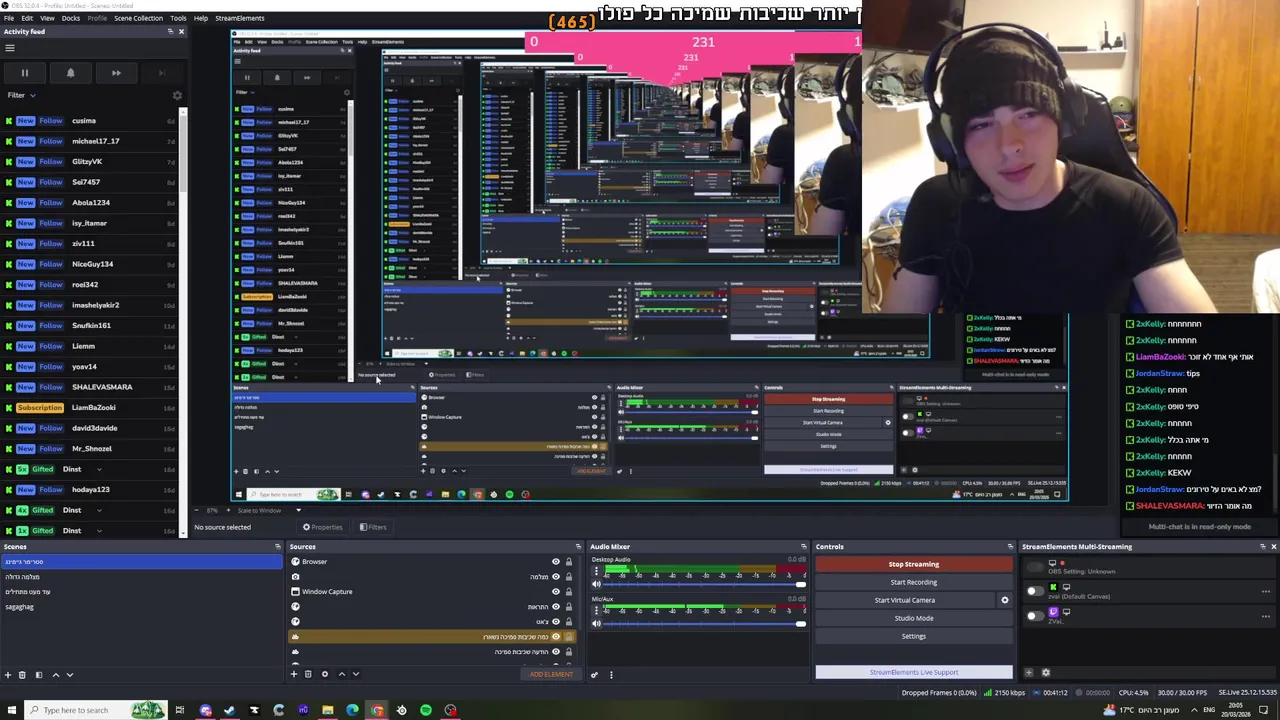The width and height of the screenshot is (1280, 720).
Task: Lock the Browser source
Action: (x=569, y=562)
